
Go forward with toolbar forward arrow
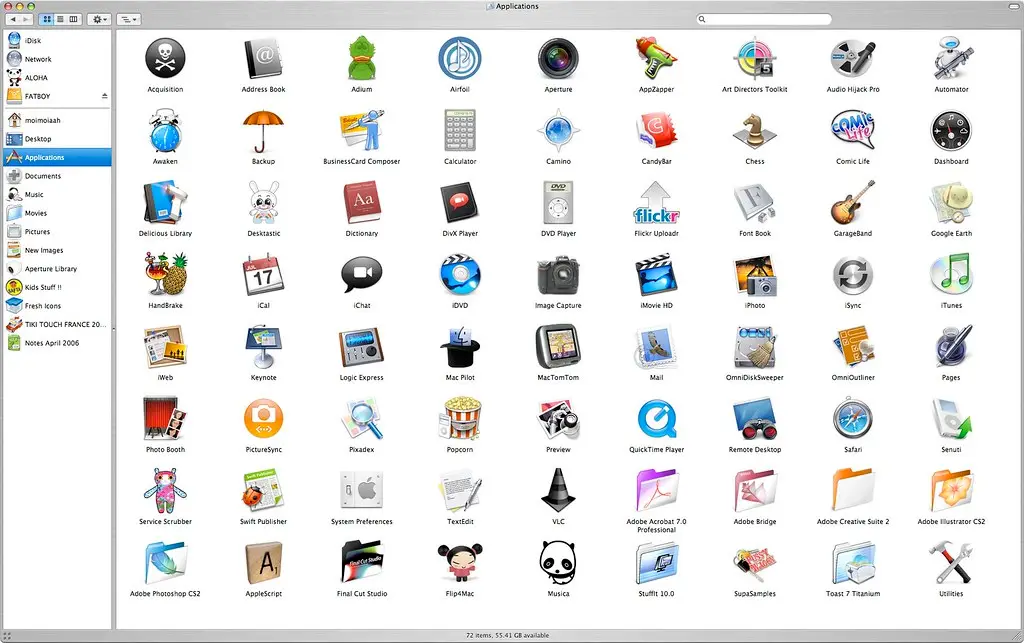click(x=25, y=20)
